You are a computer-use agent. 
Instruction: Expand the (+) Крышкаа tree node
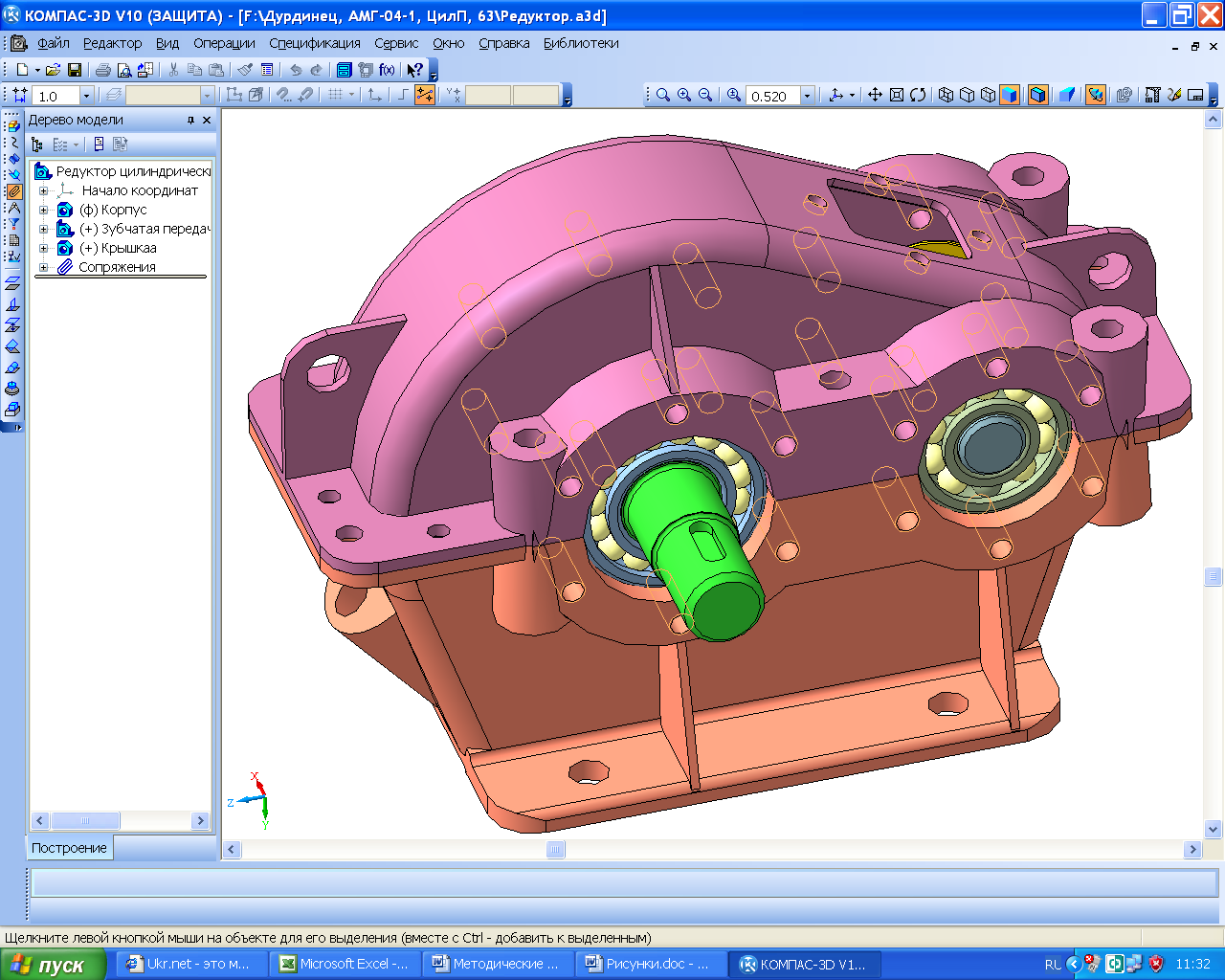pos(43,248)
